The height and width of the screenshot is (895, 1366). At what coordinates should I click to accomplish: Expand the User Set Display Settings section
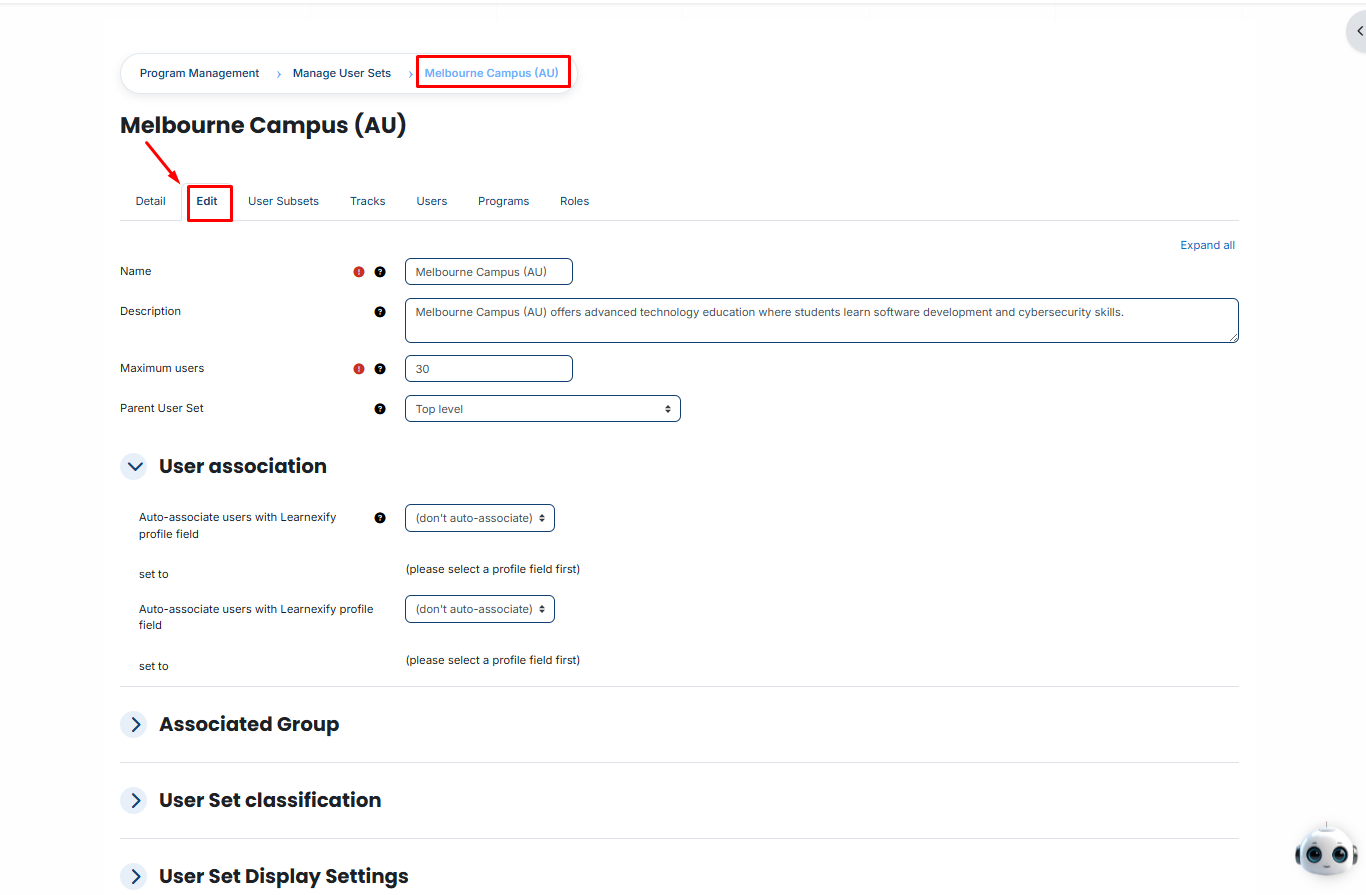coord(135,877)
